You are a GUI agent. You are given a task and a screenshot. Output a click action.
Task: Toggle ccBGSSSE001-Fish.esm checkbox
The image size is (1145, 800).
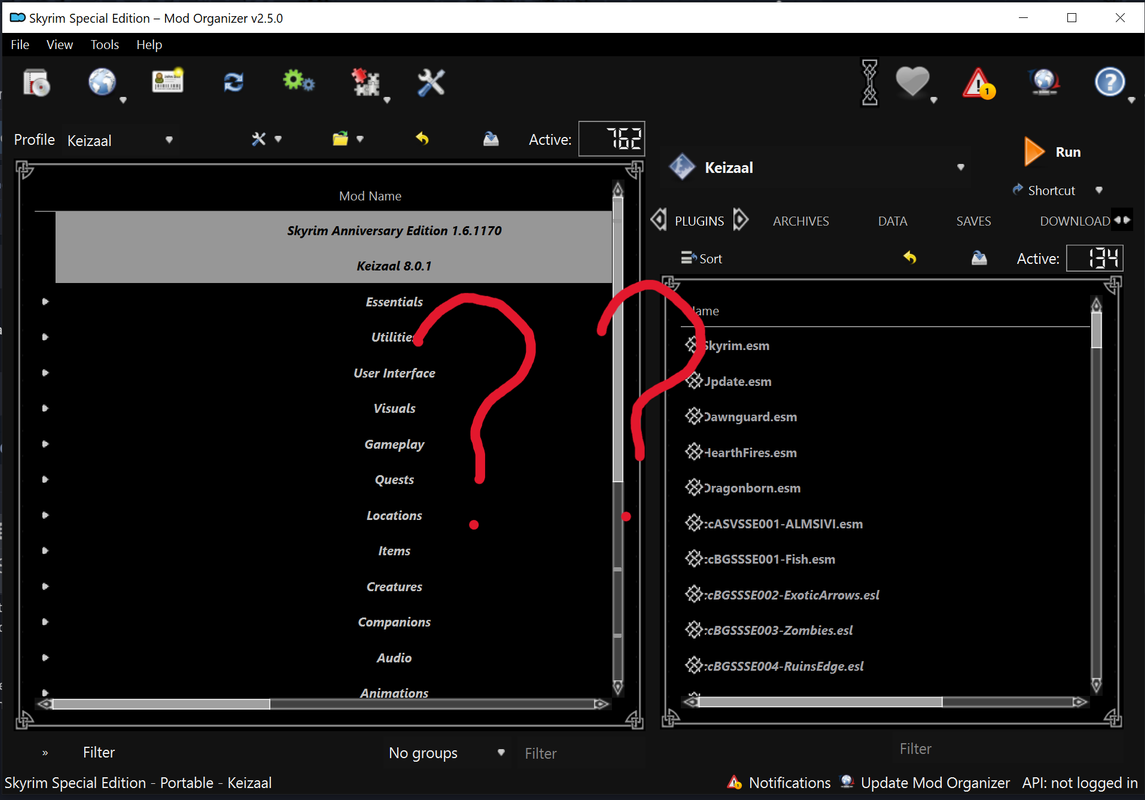pos(694,559)
